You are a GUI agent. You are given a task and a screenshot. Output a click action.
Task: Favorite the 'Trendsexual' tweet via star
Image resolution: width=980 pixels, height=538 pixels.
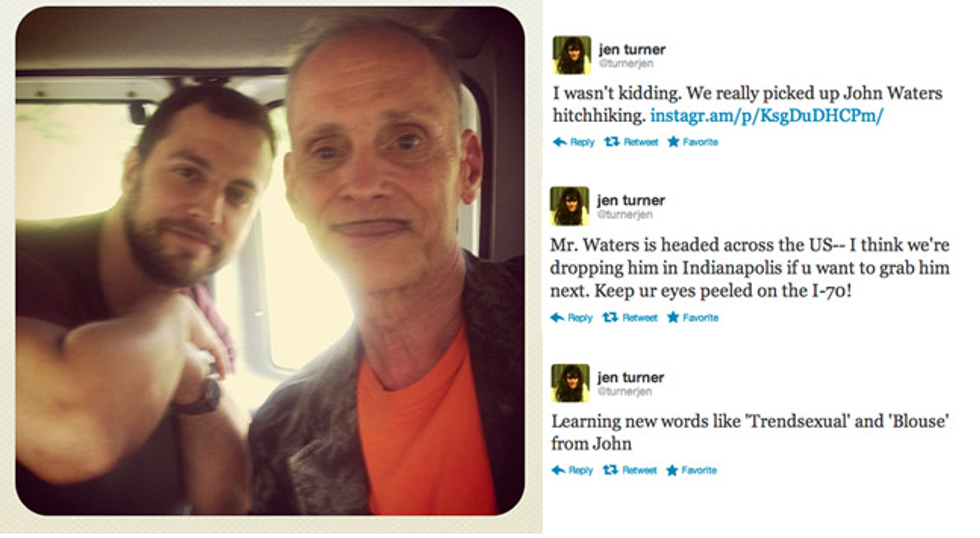click(x=672, y=470)
